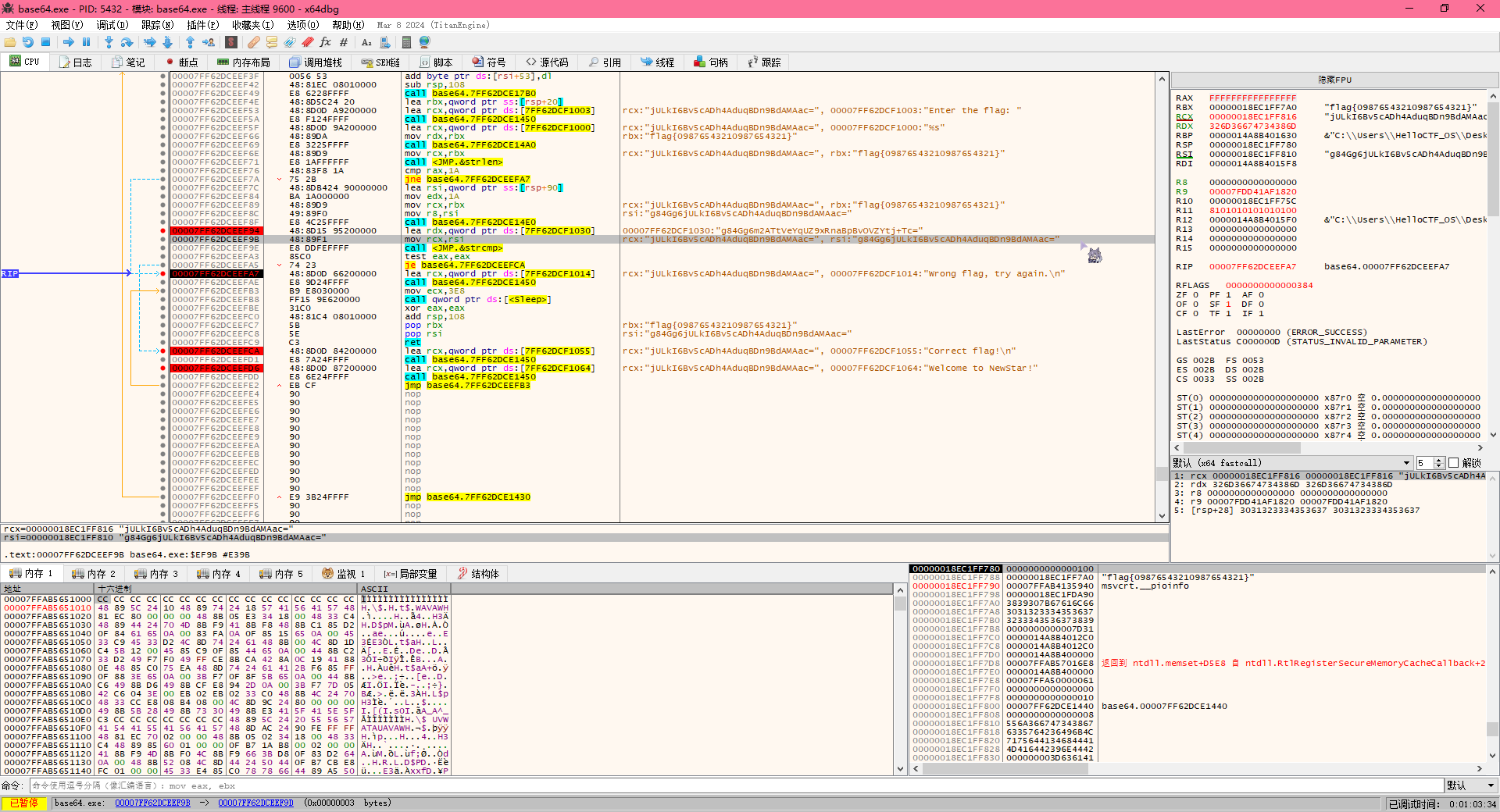
Task: Toggle the Pause execution button
Action: (x=86, y=42)
